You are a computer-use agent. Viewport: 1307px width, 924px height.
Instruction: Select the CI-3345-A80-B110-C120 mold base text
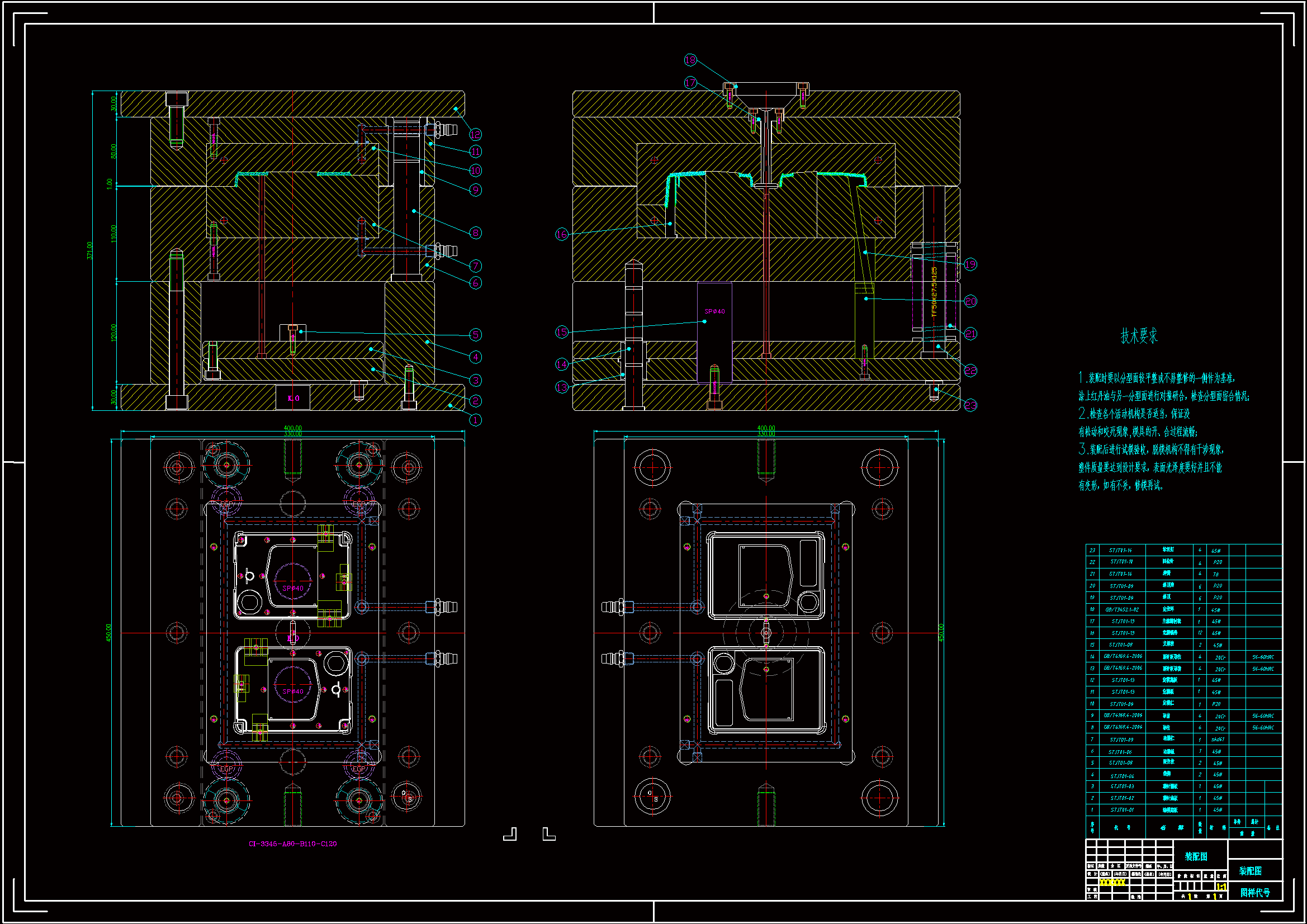coord(292,844)
